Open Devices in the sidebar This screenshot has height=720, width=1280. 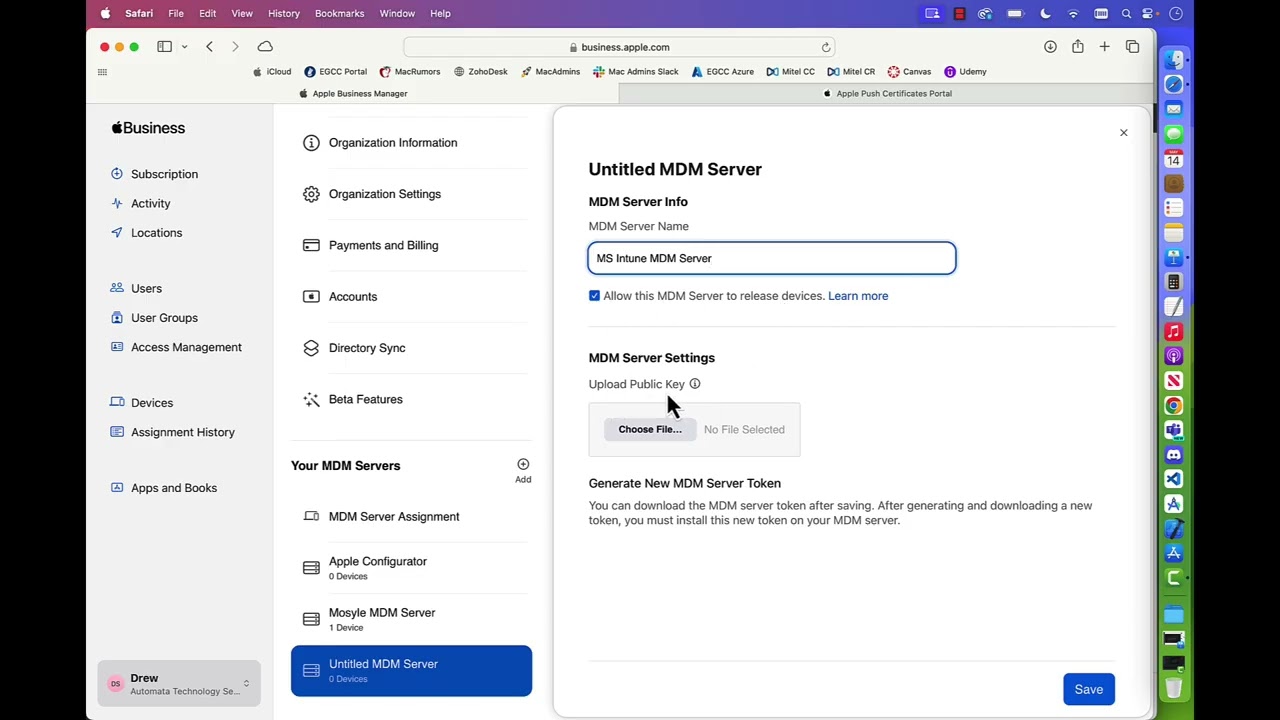[x=142, y=403]
